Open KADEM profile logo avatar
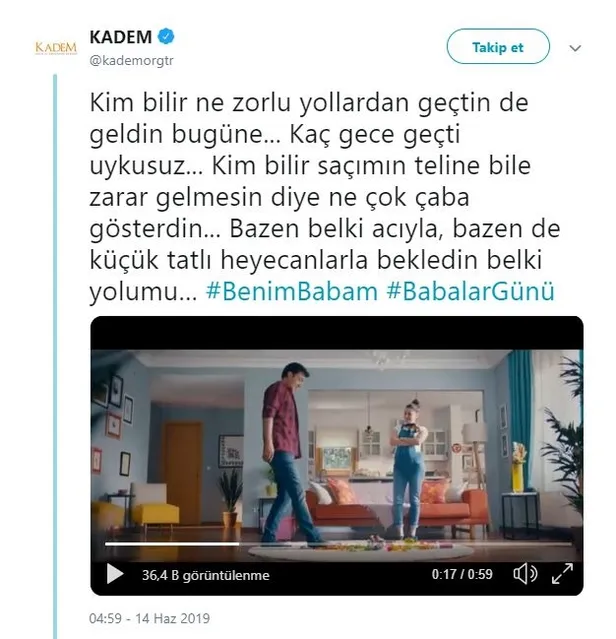Viewport: 616px width, 639px height. pos(56,48)
